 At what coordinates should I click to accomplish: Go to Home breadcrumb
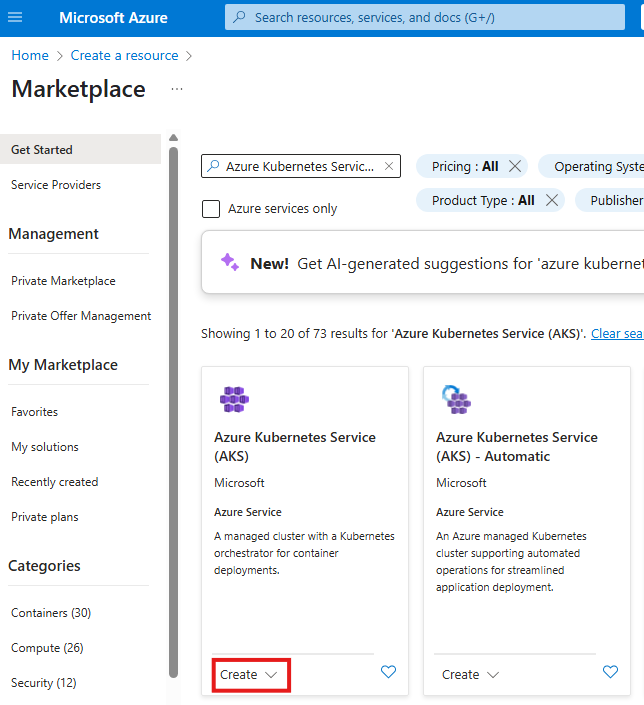(x=30, y=55)
